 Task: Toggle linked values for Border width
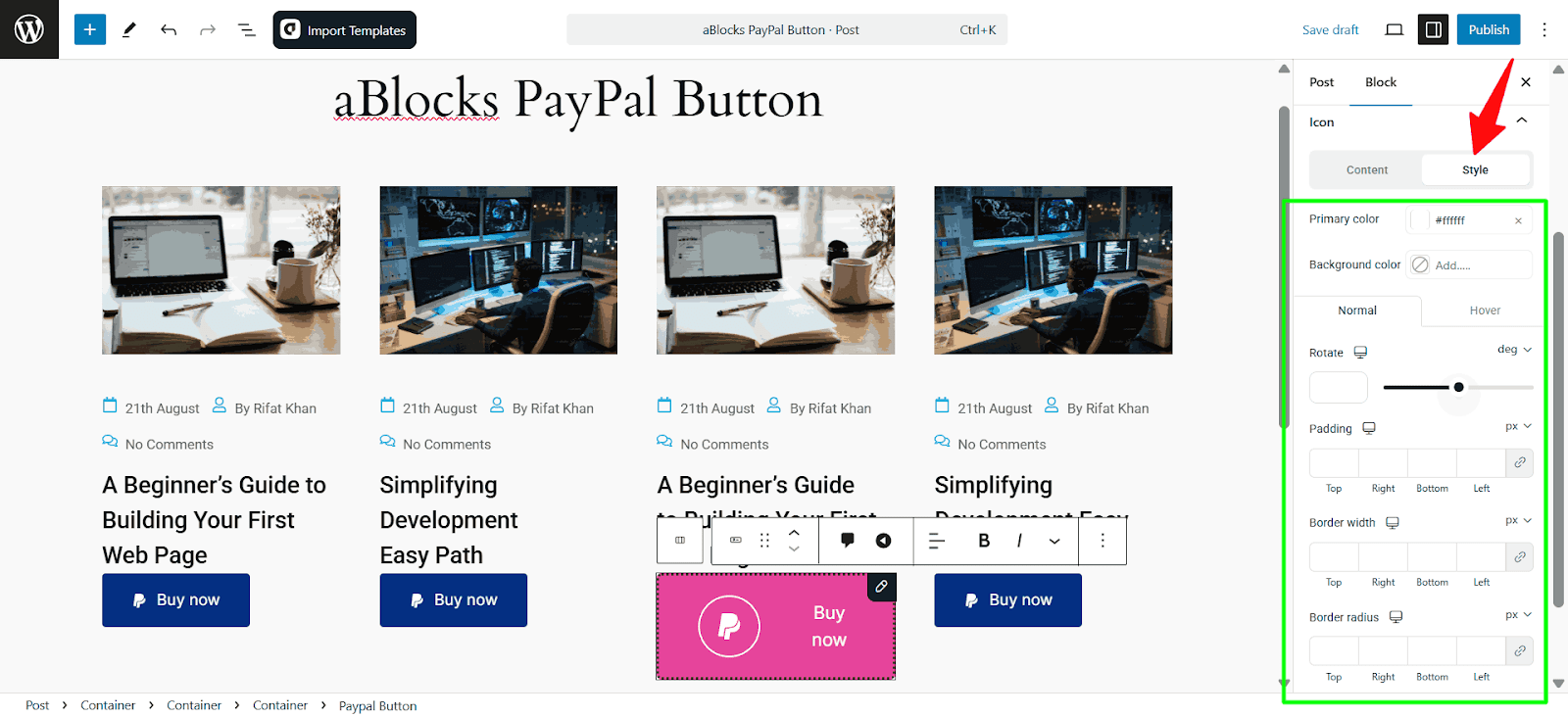[x=1520, y=556]
